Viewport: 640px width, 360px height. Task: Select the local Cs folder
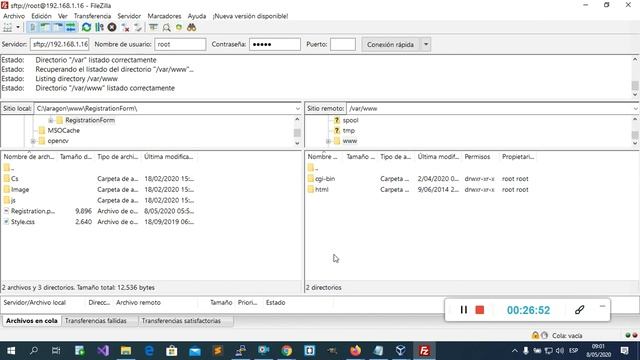(15, 179)
